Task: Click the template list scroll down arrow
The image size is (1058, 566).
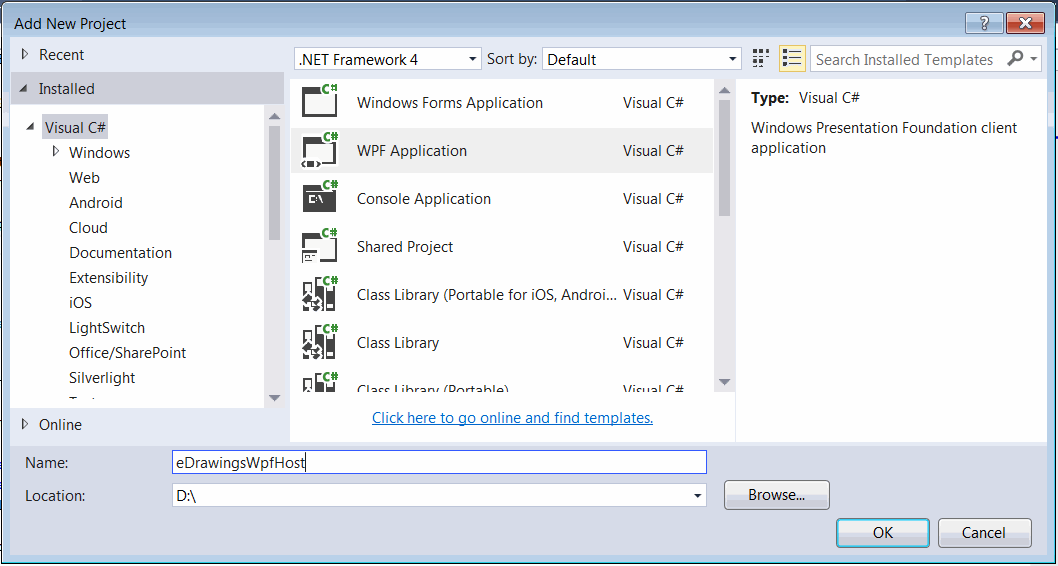Action: (725, 382)
